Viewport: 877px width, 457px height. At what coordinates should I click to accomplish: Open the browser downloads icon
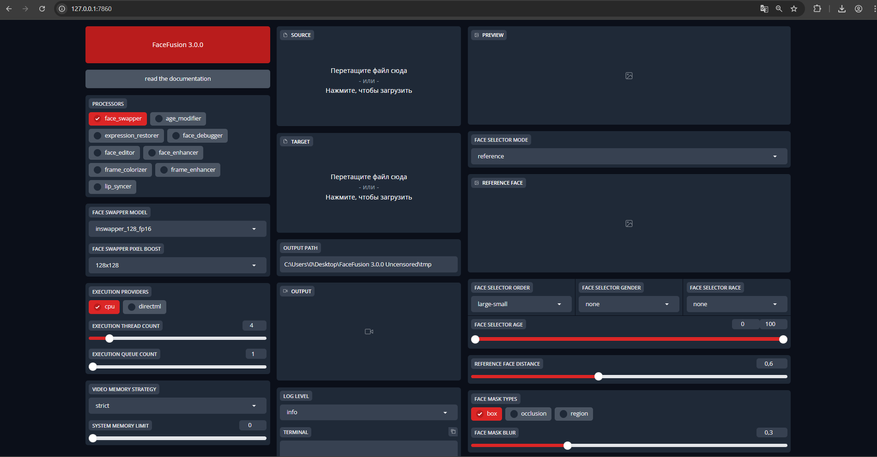[842, 8]
